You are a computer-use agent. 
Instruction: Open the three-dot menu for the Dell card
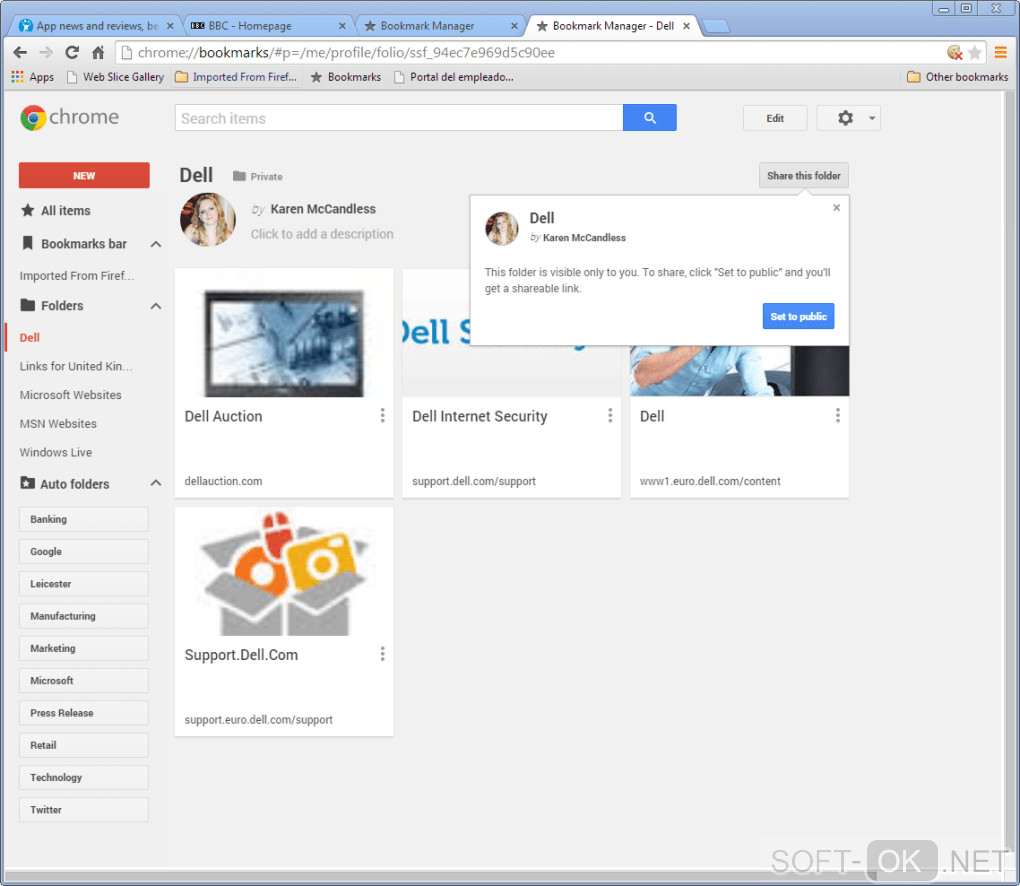(838, 415)
